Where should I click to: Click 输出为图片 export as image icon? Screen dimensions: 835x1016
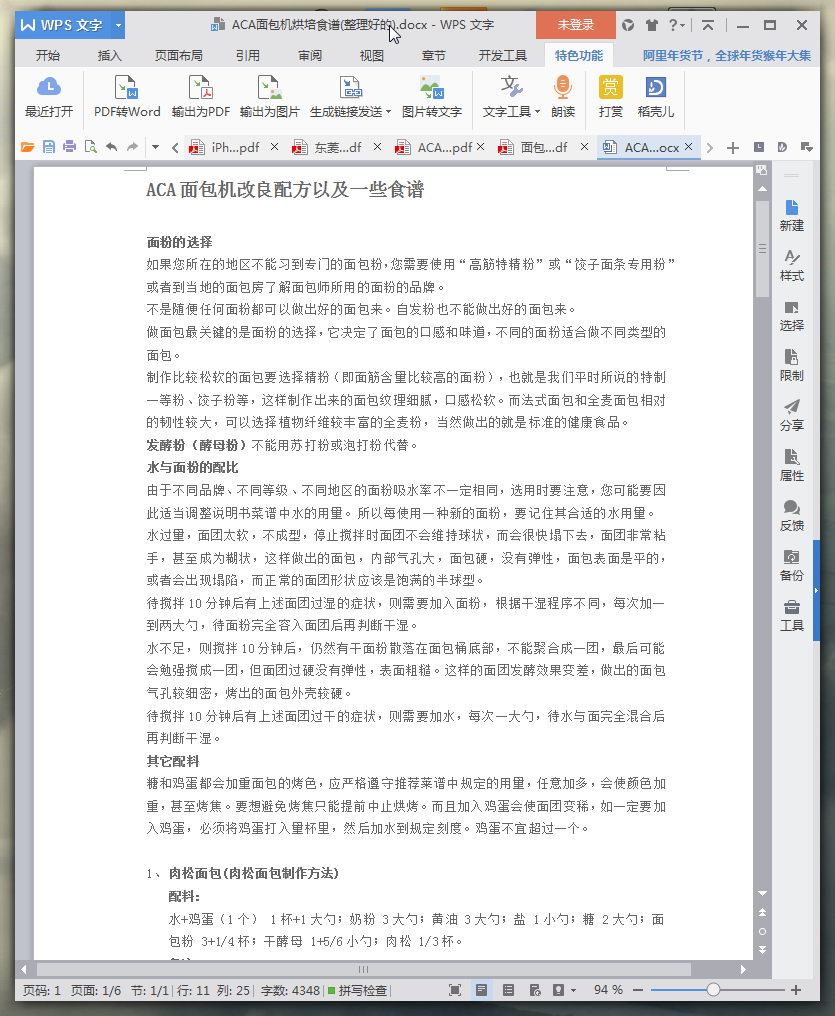[269, 97]
